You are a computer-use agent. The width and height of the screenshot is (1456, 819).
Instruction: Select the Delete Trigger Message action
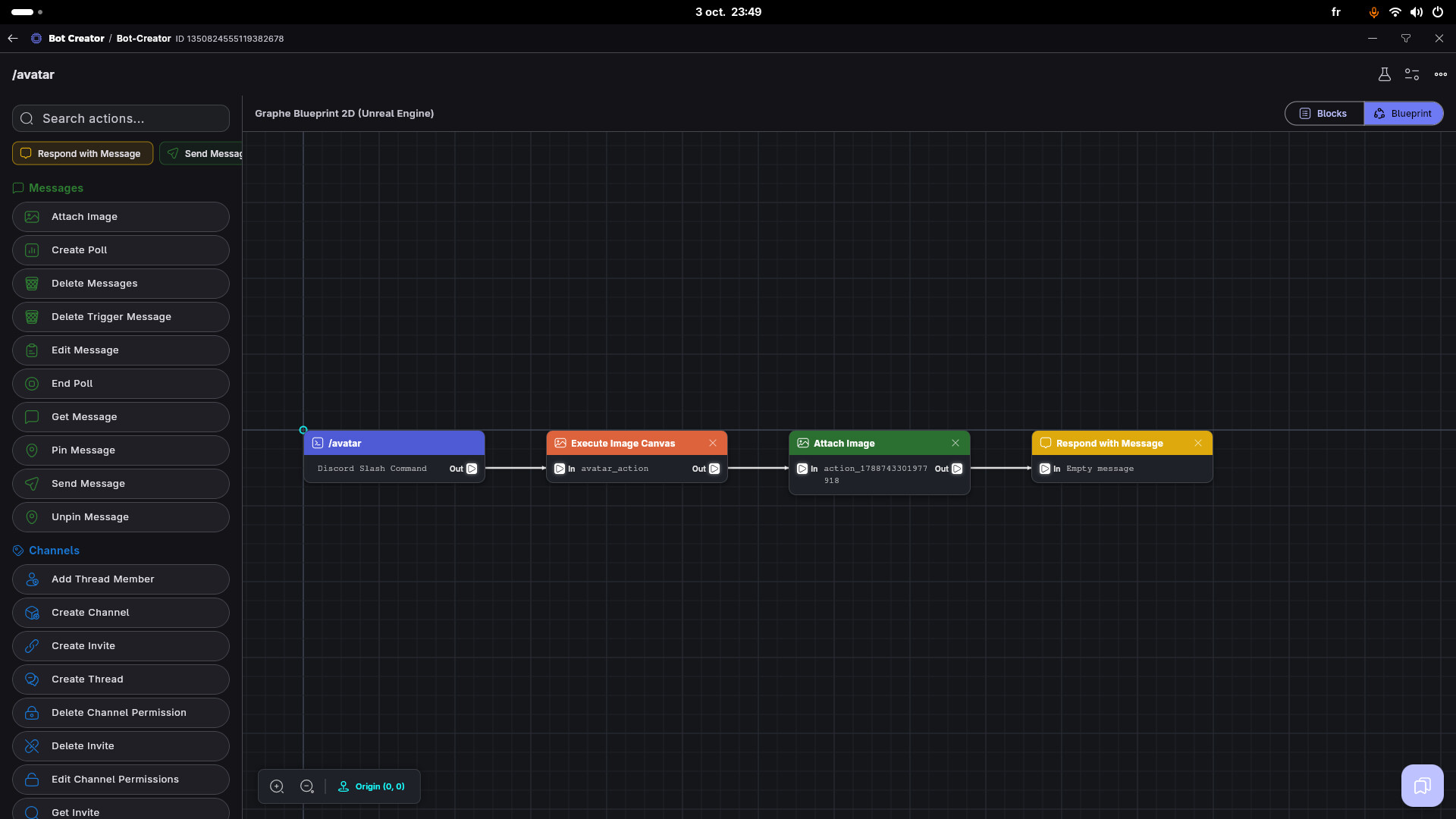tap(121, 317)
